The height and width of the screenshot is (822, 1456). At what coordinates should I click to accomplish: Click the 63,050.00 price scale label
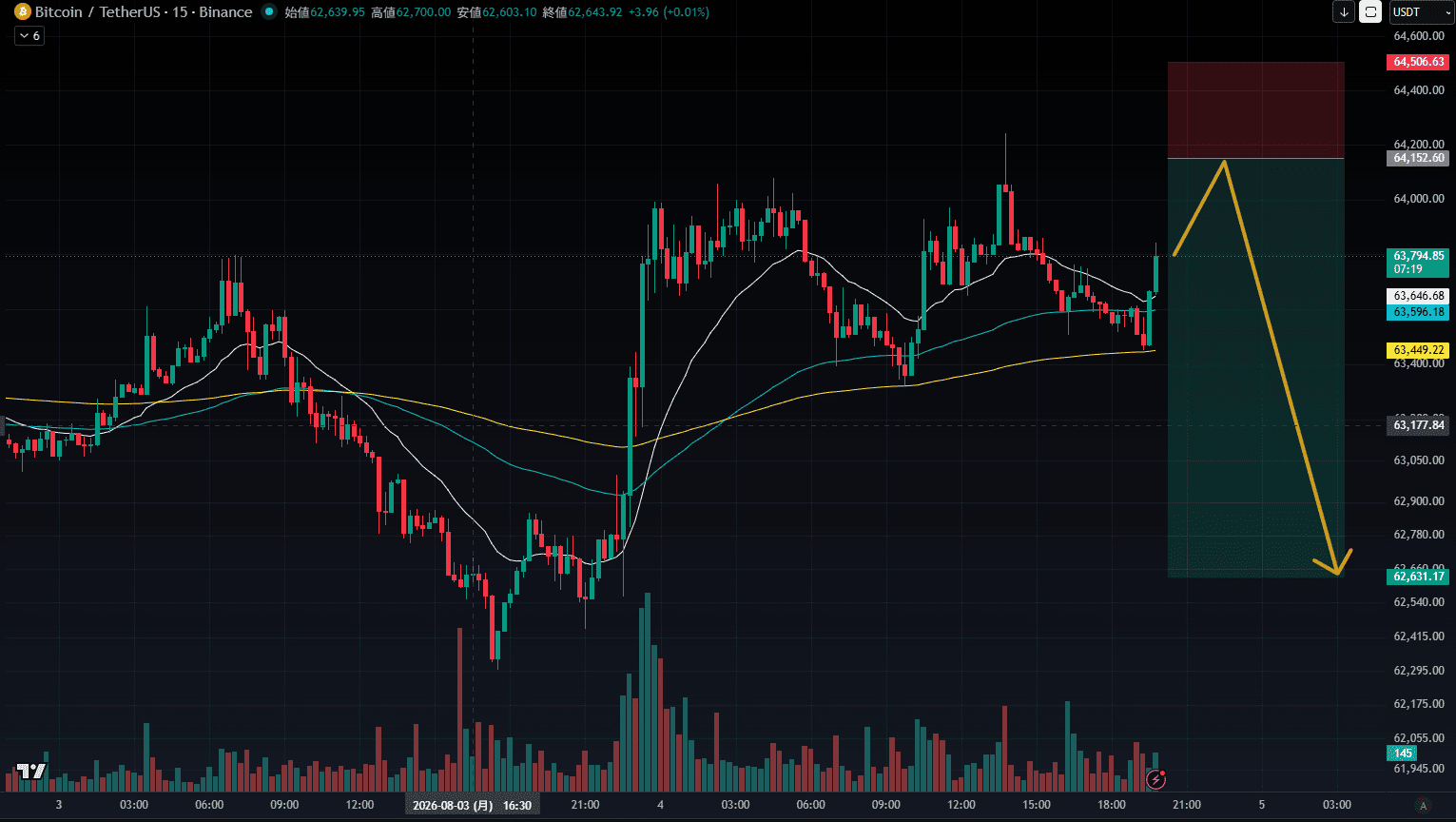pos(1418,460)
